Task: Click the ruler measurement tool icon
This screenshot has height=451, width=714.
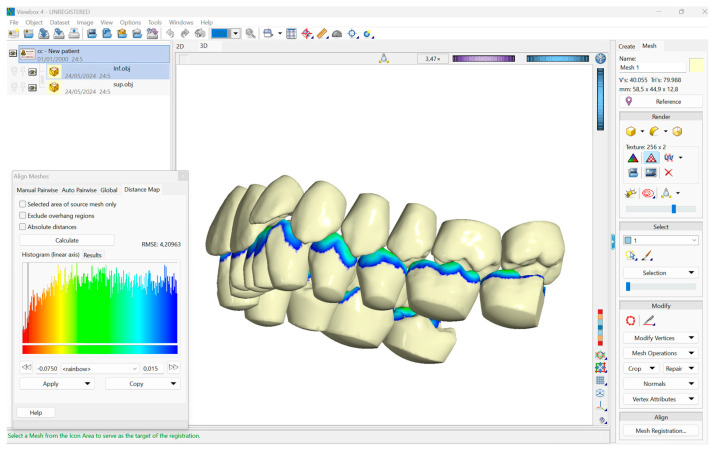Action: (322, 33)
